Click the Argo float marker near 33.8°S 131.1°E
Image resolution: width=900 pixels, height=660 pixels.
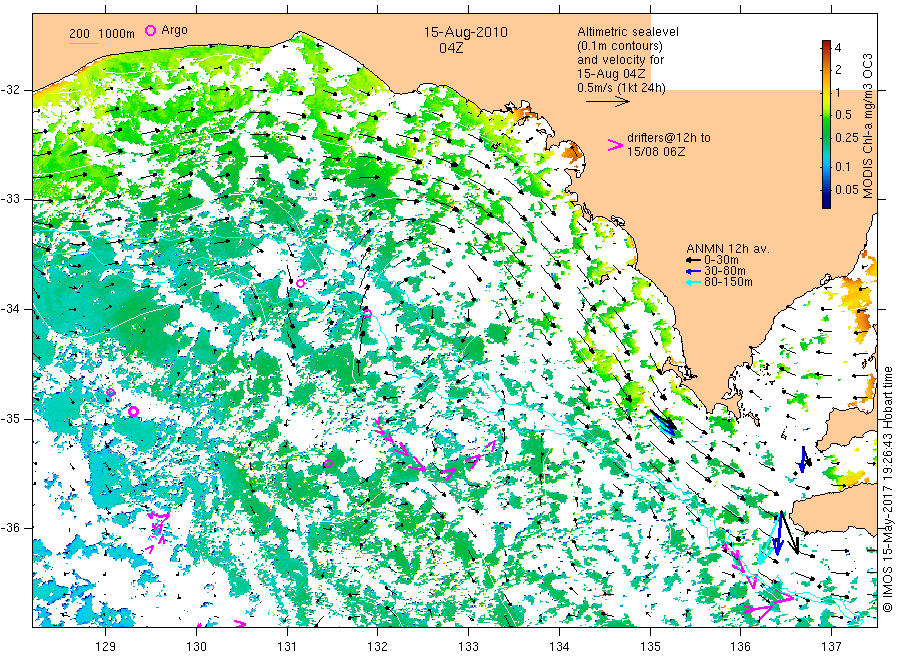300,284
